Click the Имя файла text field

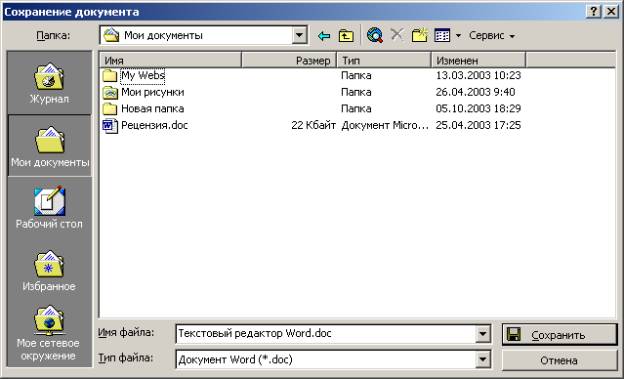click(x=326, y=334)
